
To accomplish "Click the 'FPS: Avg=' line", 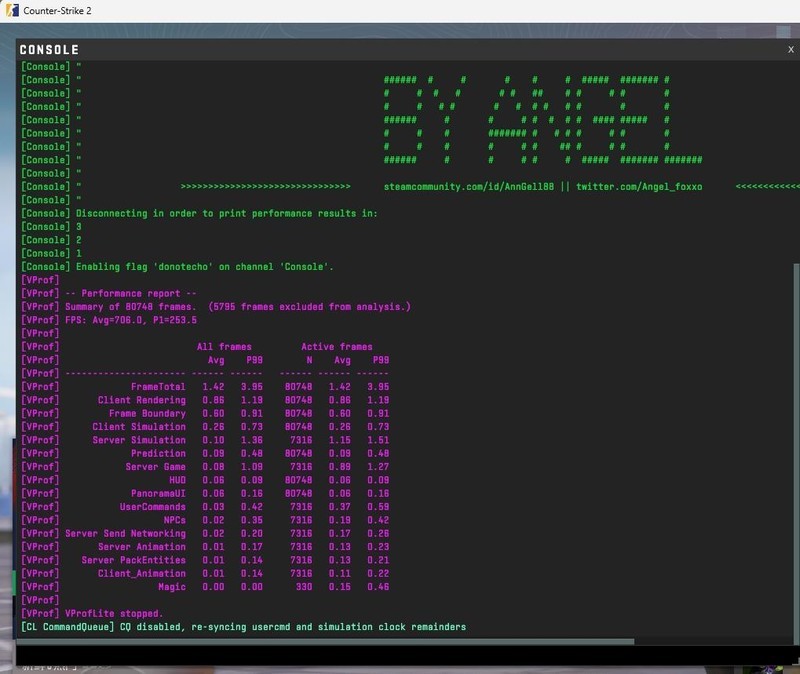I will coord(109,320).
